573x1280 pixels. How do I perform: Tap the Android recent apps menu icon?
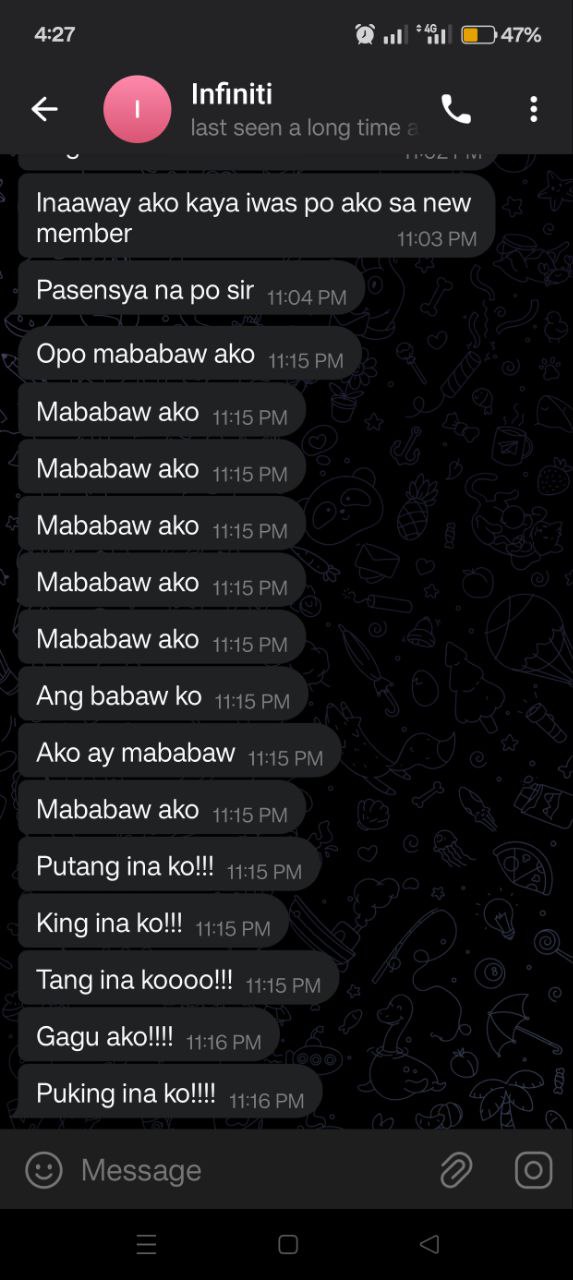pyautogui.click(x=146, y=1244)
